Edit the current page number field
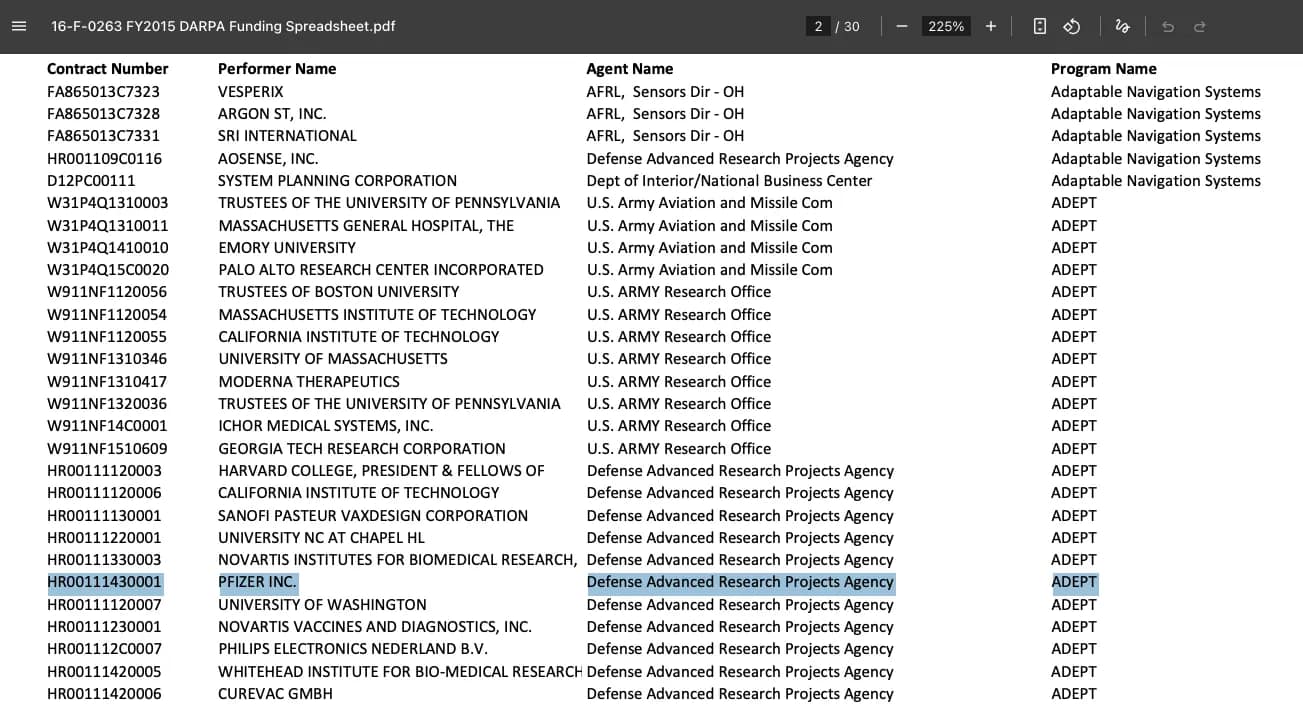Image resolution: width=1303 pixels, height=706 pixels. pos(818,26)
